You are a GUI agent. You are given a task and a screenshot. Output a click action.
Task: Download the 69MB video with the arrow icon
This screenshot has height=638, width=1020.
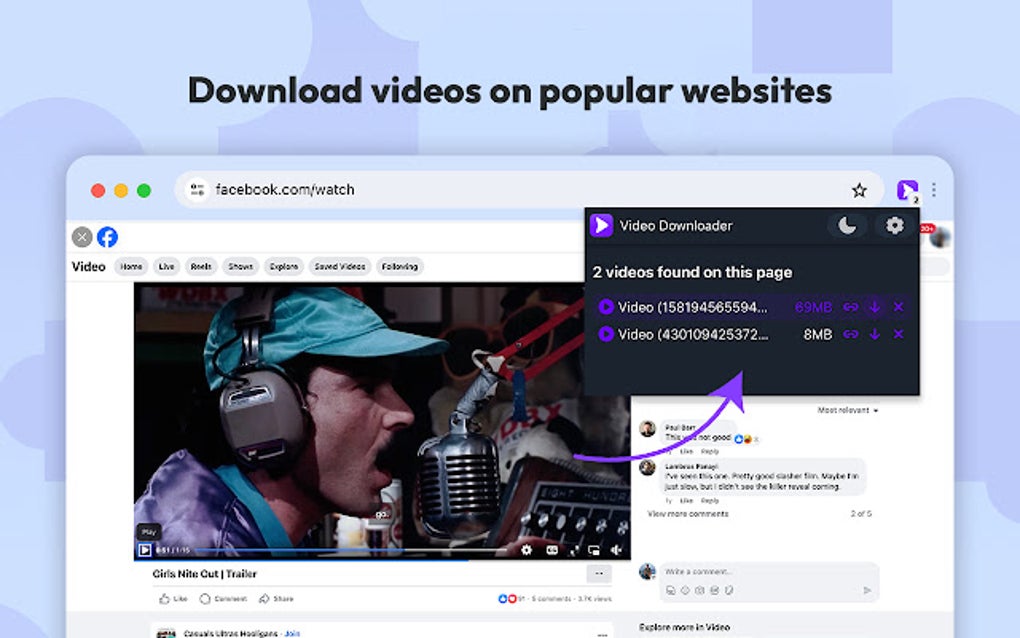tap(873, 307)
